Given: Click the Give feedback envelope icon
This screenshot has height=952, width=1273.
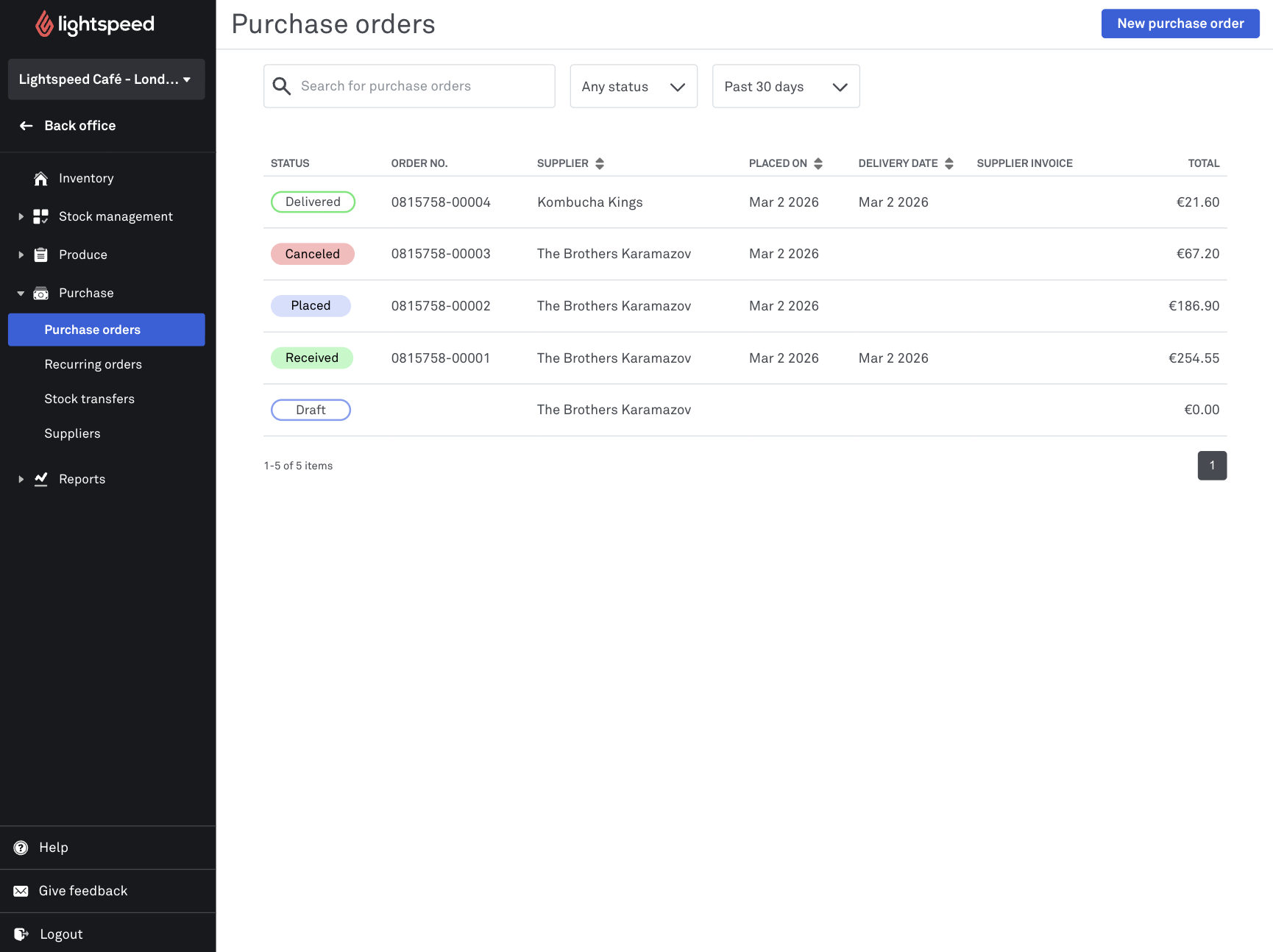Looking at the screenshot, I should tap(21, 890).
